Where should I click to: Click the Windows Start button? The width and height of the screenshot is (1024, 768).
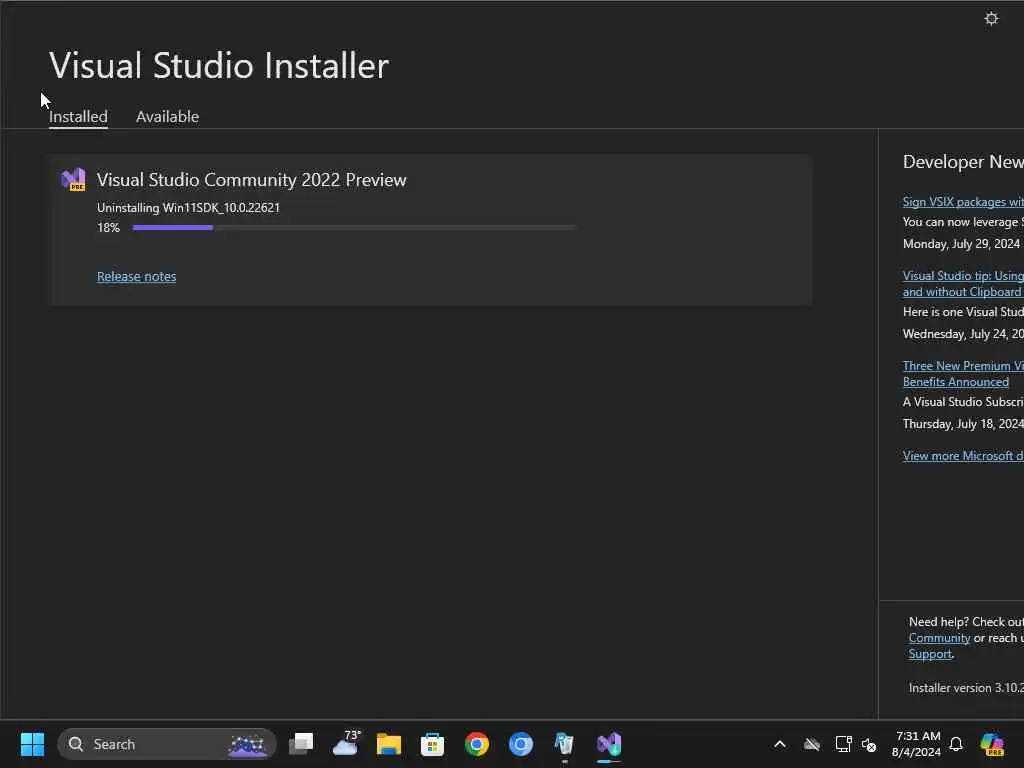[x=32, y=744]
